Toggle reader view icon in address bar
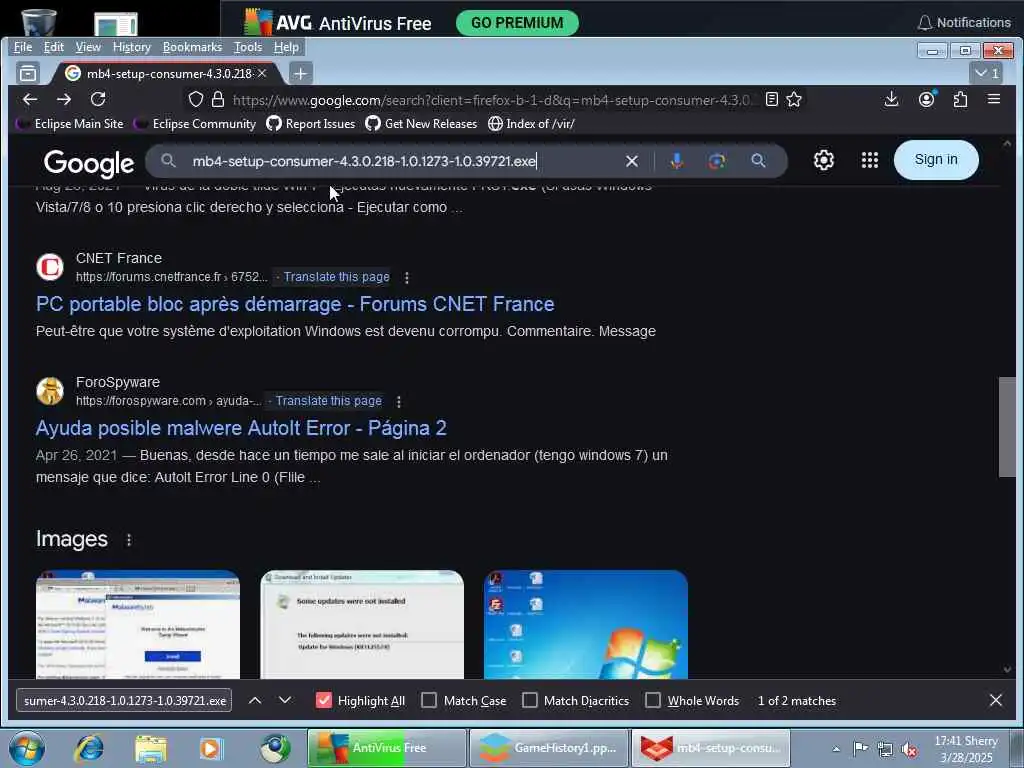Image resolution: width=1024 pixels, height=768 pixels. point(772,99)
